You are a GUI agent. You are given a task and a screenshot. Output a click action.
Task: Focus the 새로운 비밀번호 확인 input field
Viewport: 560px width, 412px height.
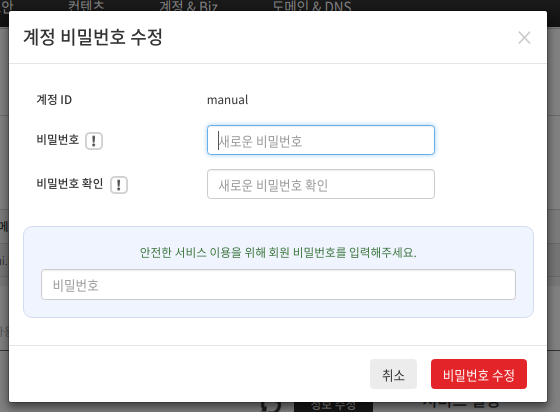(x=321, y=184)
